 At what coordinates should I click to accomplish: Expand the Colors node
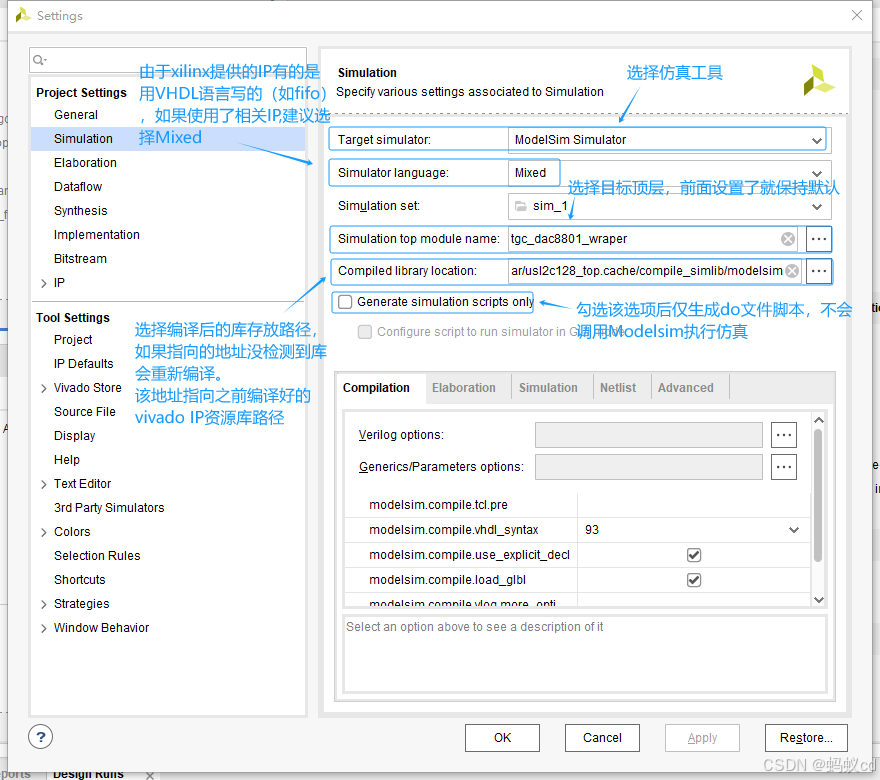44,532
